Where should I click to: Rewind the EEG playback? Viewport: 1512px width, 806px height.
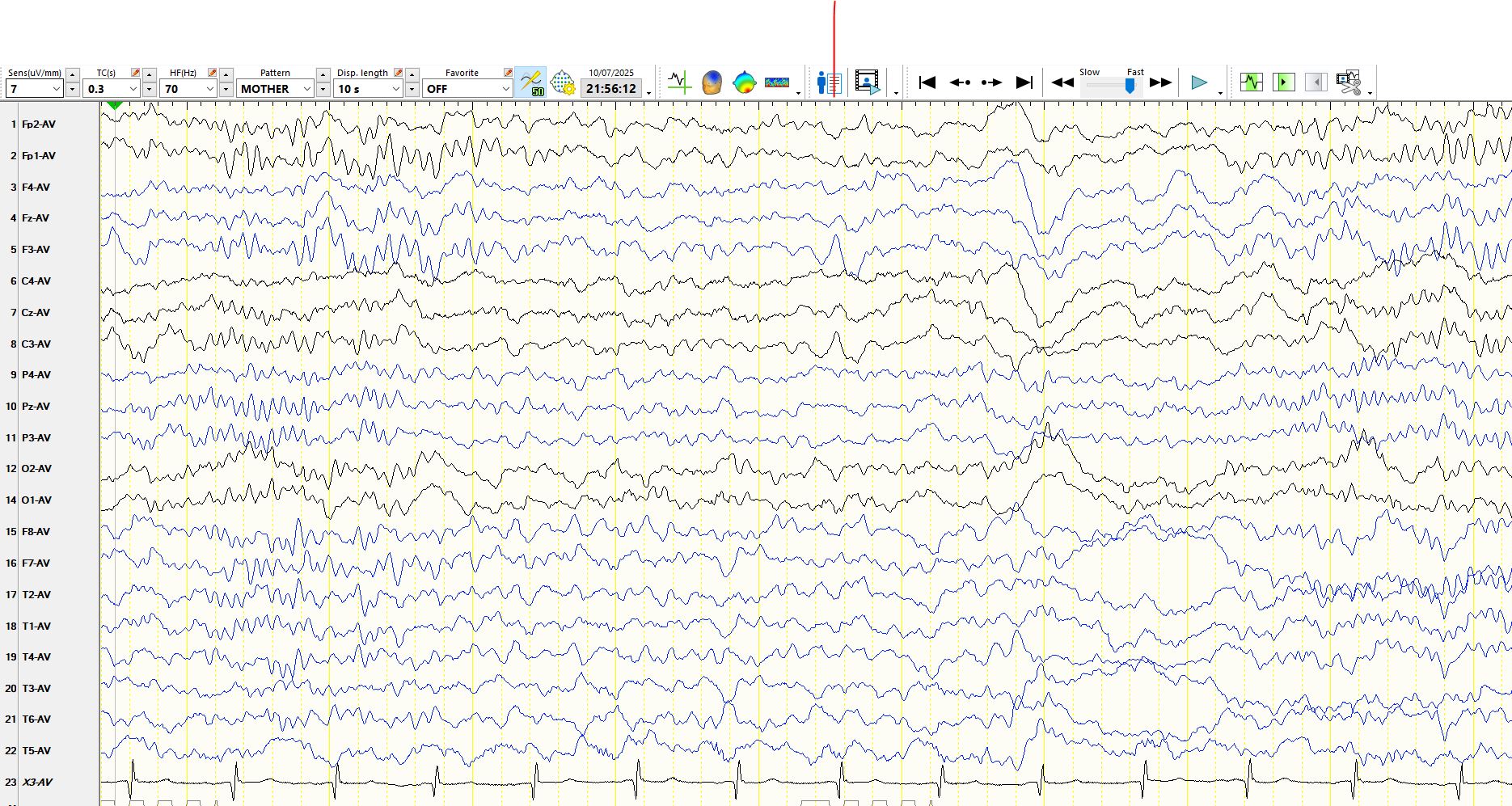tap(1062, 82)
